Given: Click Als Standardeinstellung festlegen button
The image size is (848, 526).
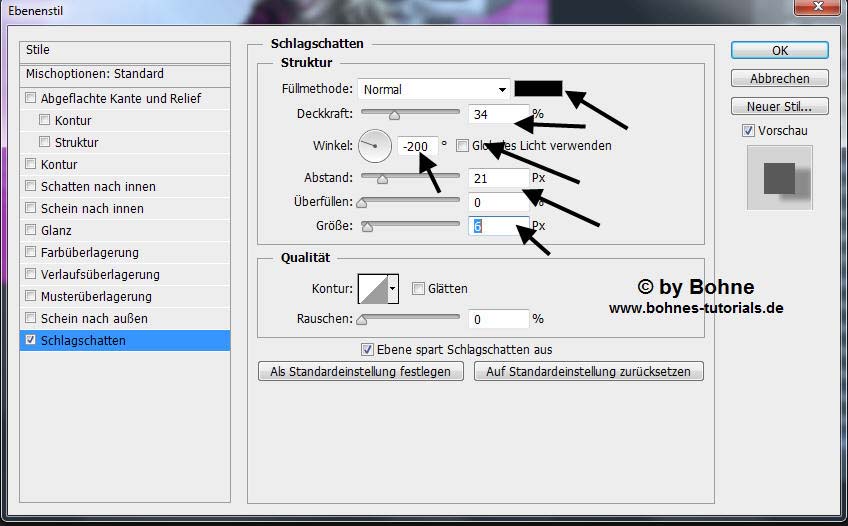Looking at the screenshot, I should pos(361,371).
